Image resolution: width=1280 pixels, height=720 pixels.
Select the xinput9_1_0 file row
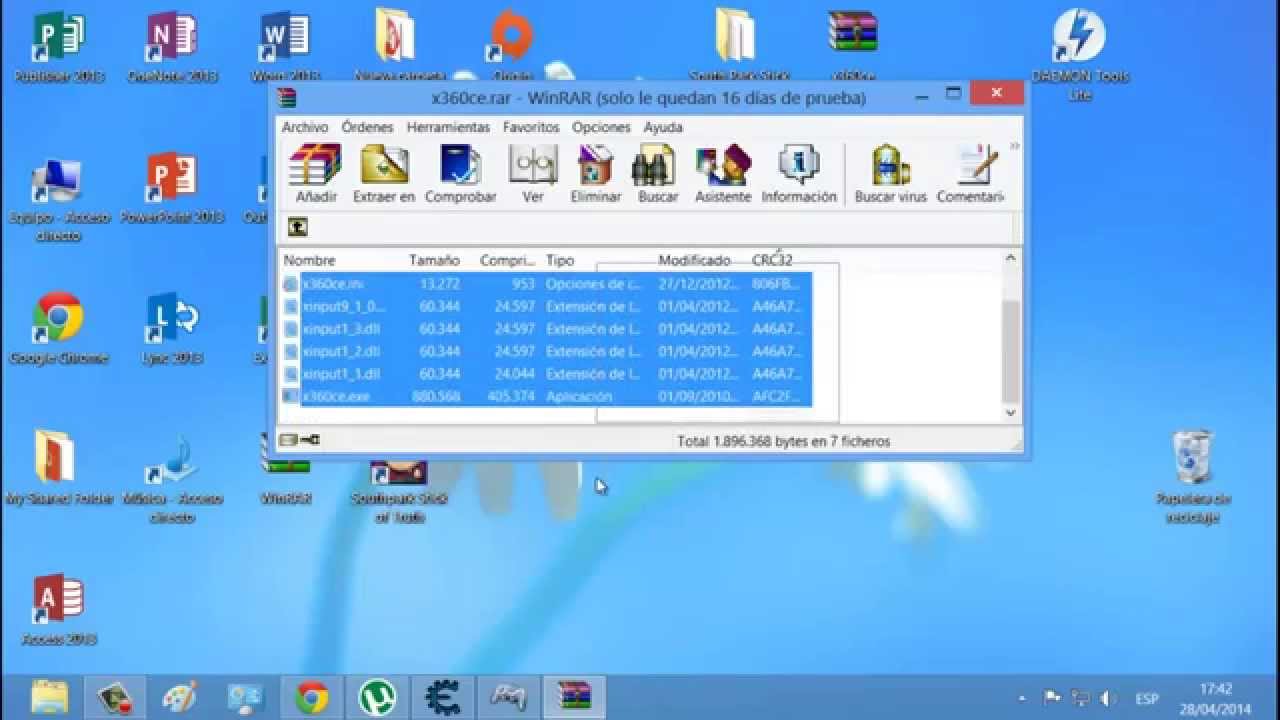546,306
